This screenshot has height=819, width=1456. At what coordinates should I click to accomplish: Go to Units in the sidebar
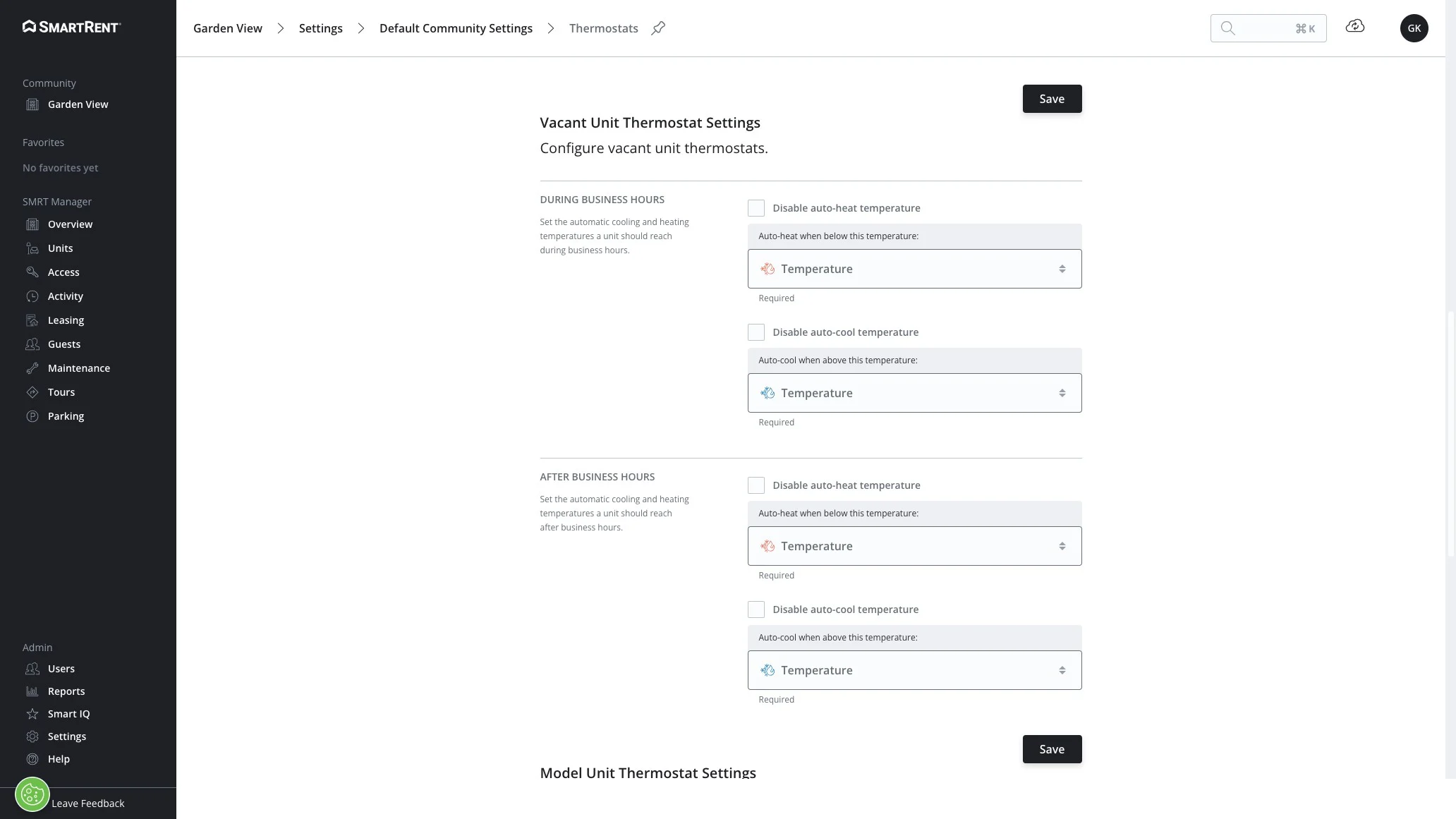click(61, 248)
